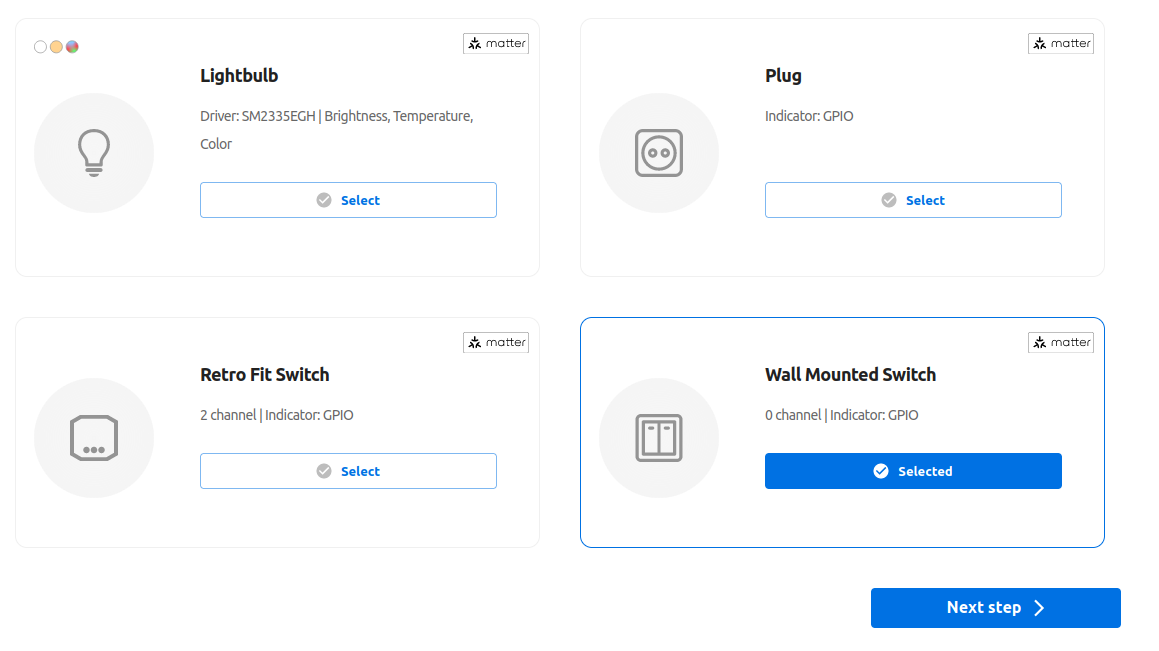Screen dimensions: 1159x651
Task: Click the Matter badge on Lightbulb card
Action: click(x=496, y=44)
